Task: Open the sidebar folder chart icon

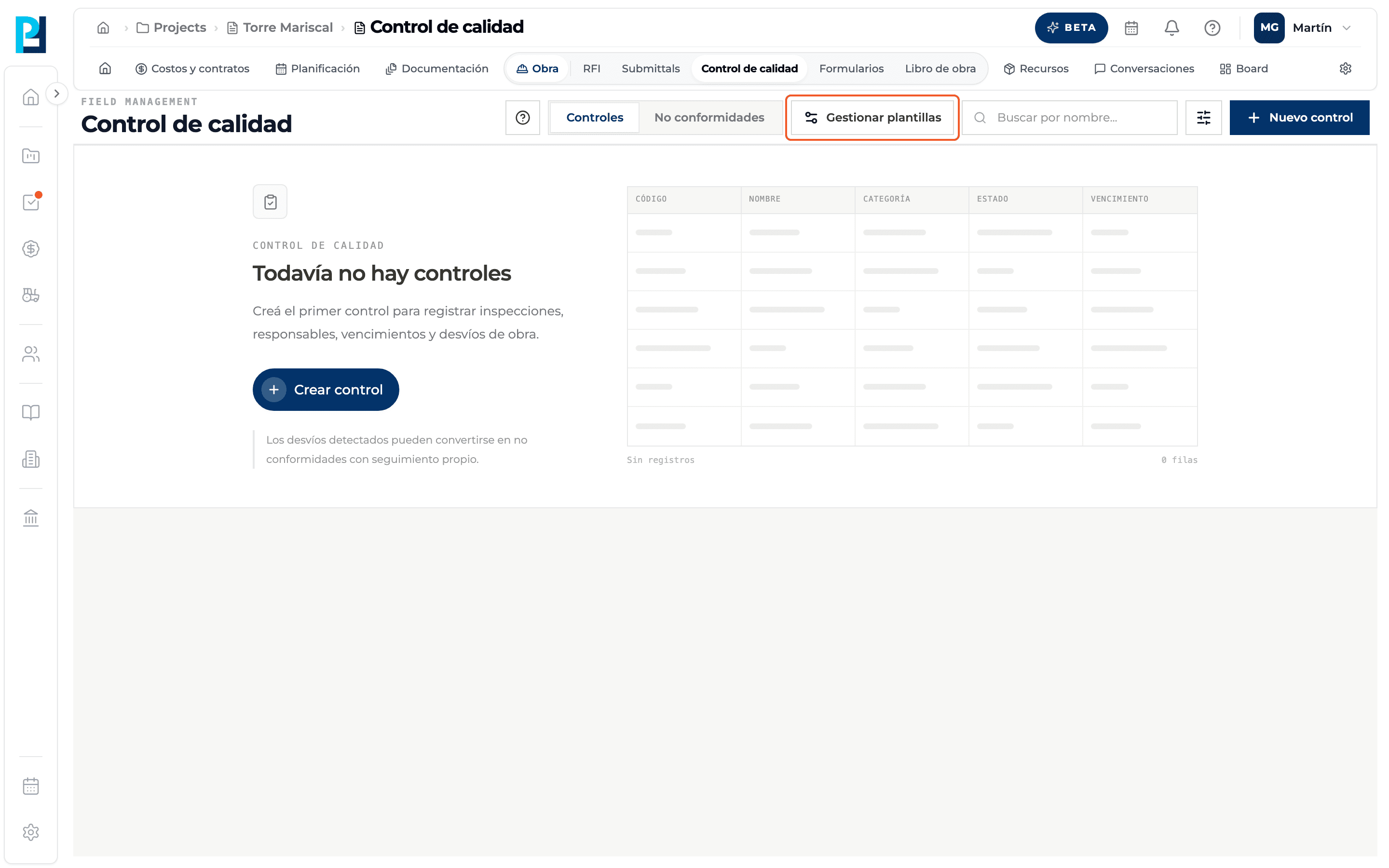Action: pos(30,156)
